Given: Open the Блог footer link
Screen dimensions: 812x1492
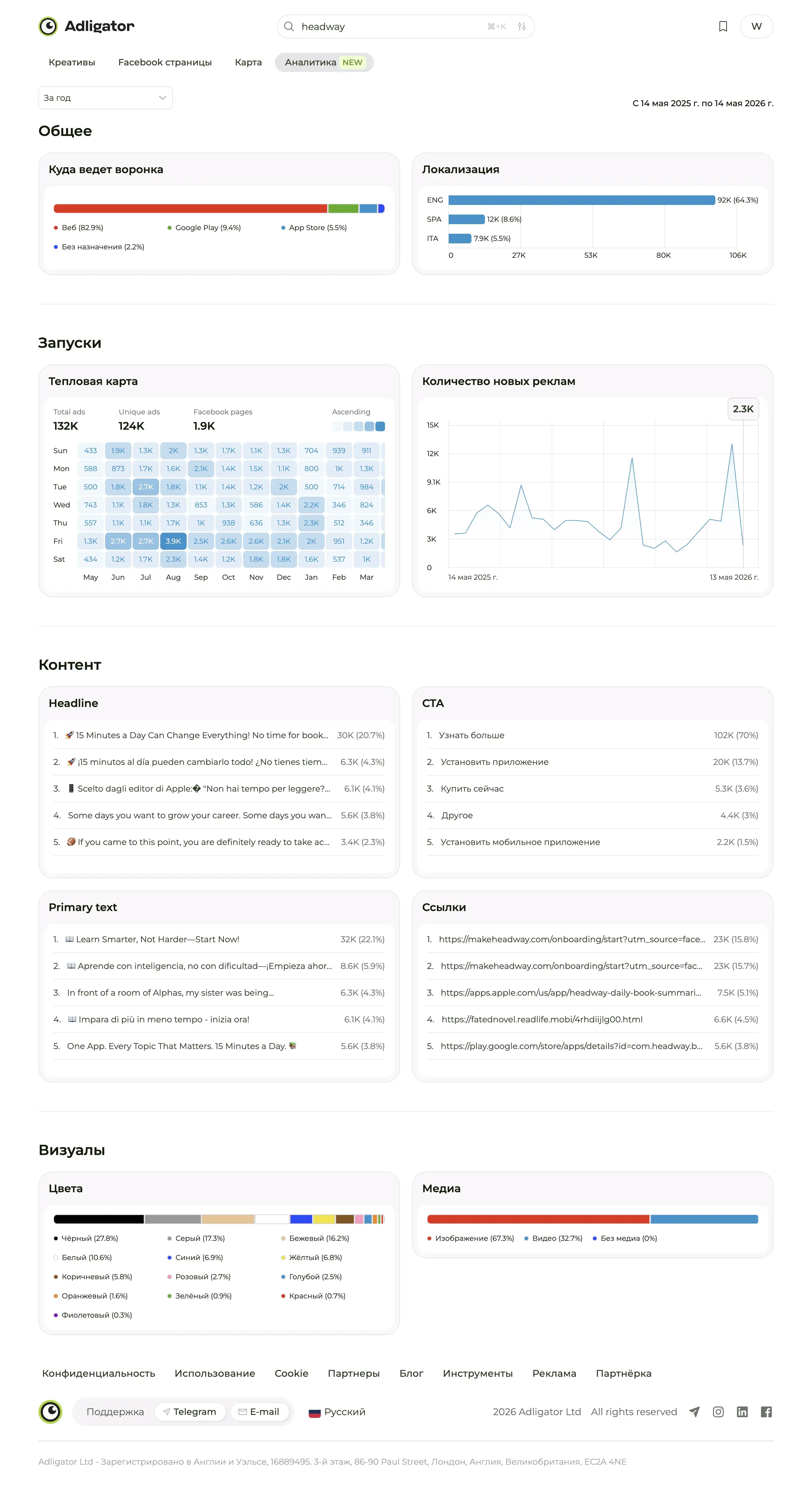Looking at the screenshot, I should 411,1373.
